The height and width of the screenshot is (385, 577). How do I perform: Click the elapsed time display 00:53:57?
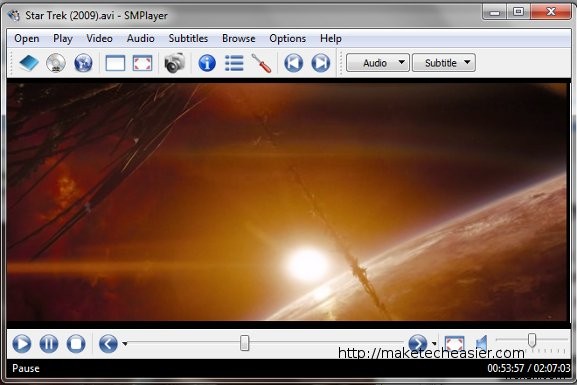click(x=506, y=368)
